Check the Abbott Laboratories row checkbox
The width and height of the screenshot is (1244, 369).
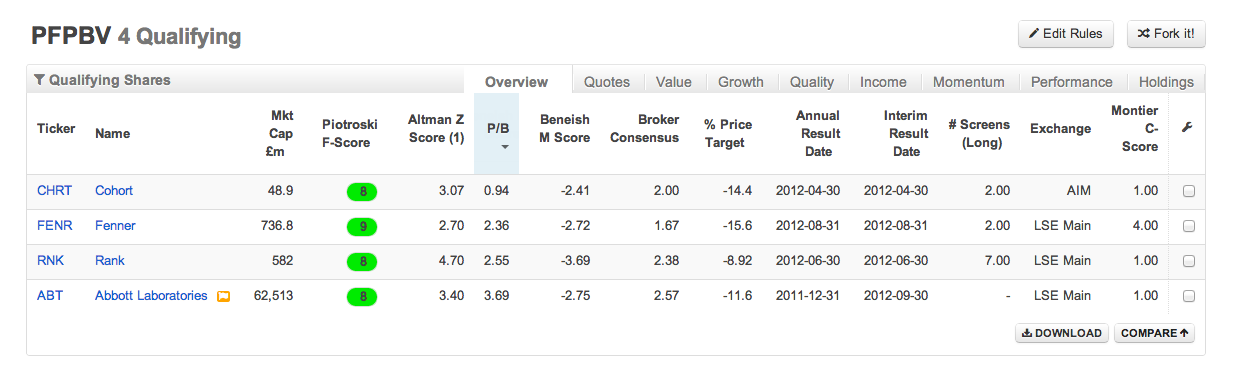click(1189, 297)
